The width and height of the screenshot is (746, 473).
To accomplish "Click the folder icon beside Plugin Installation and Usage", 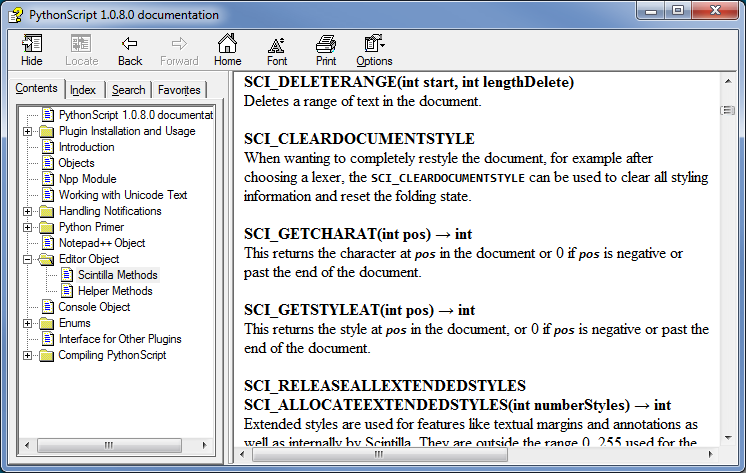I will click(46, 131).
